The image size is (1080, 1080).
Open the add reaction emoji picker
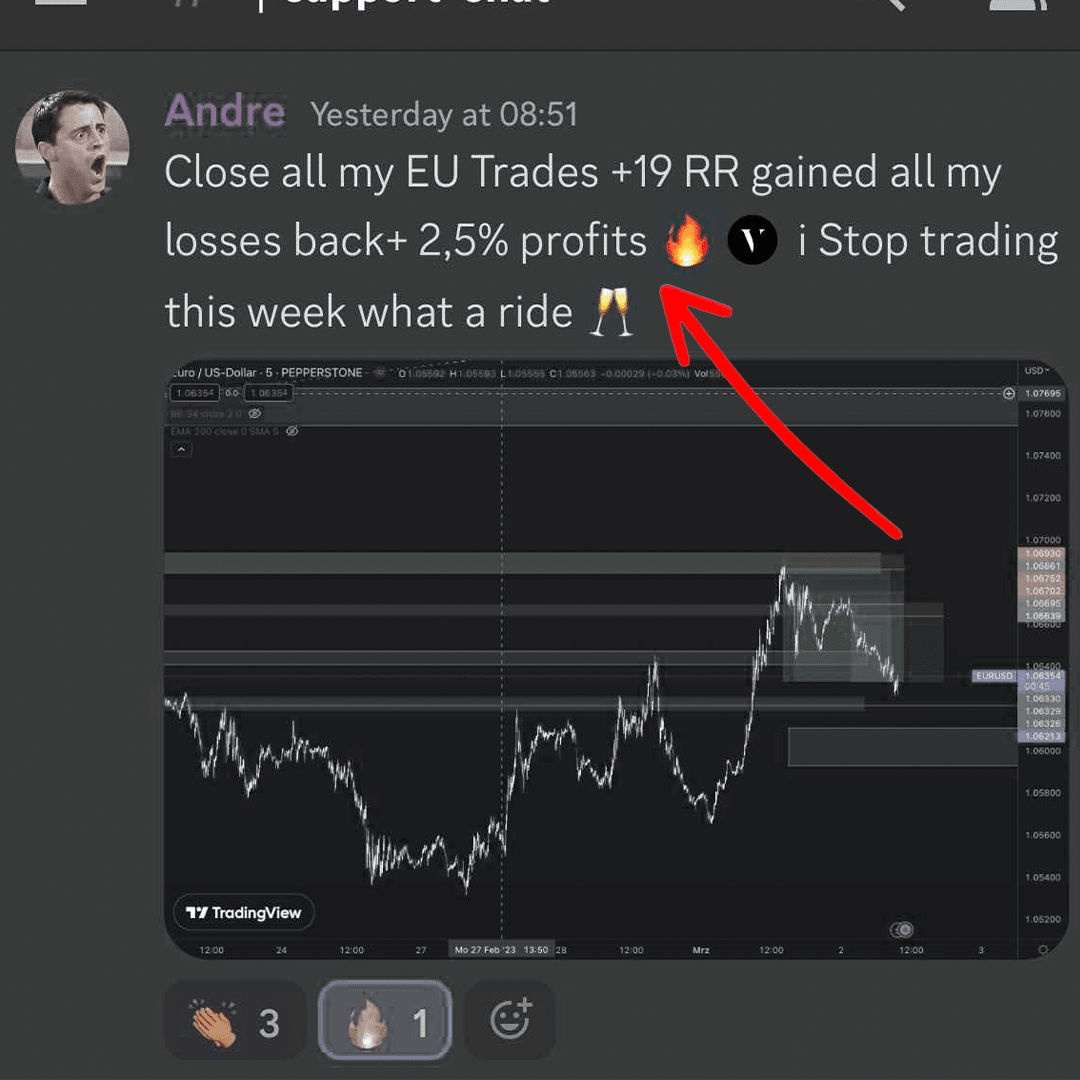pos(510,1020)
